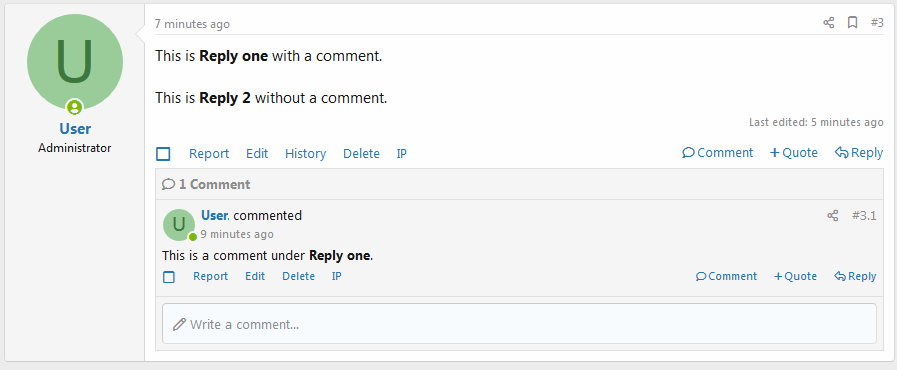Reply to post #3
This screenshot has width=897, height=370.
click(859, 153)
